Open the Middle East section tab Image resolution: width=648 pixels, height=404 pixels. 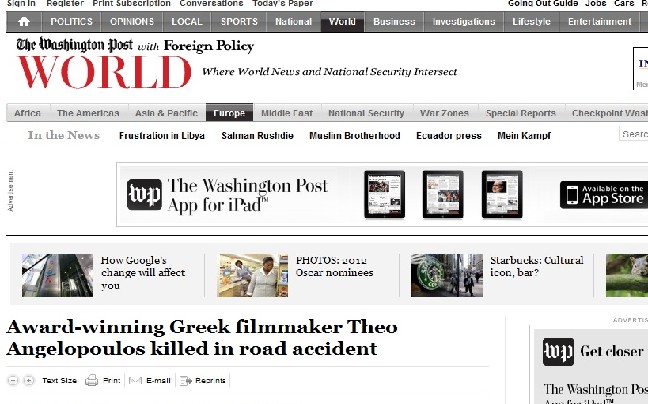click(287, 113)
